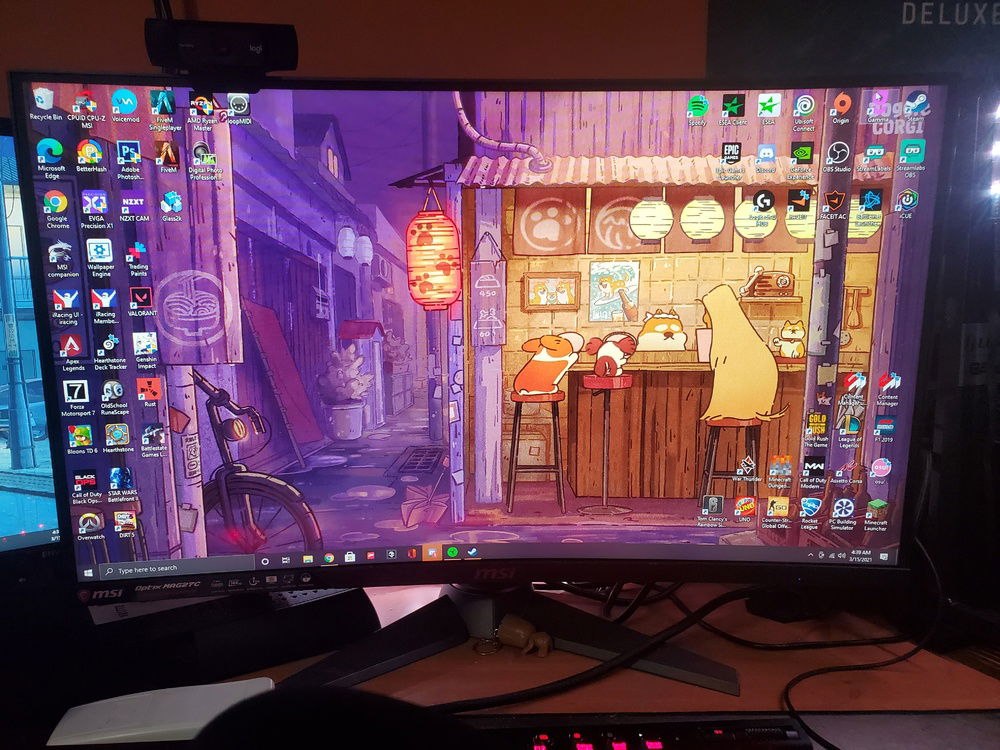Open the Windows Start menu

[88, 571]
